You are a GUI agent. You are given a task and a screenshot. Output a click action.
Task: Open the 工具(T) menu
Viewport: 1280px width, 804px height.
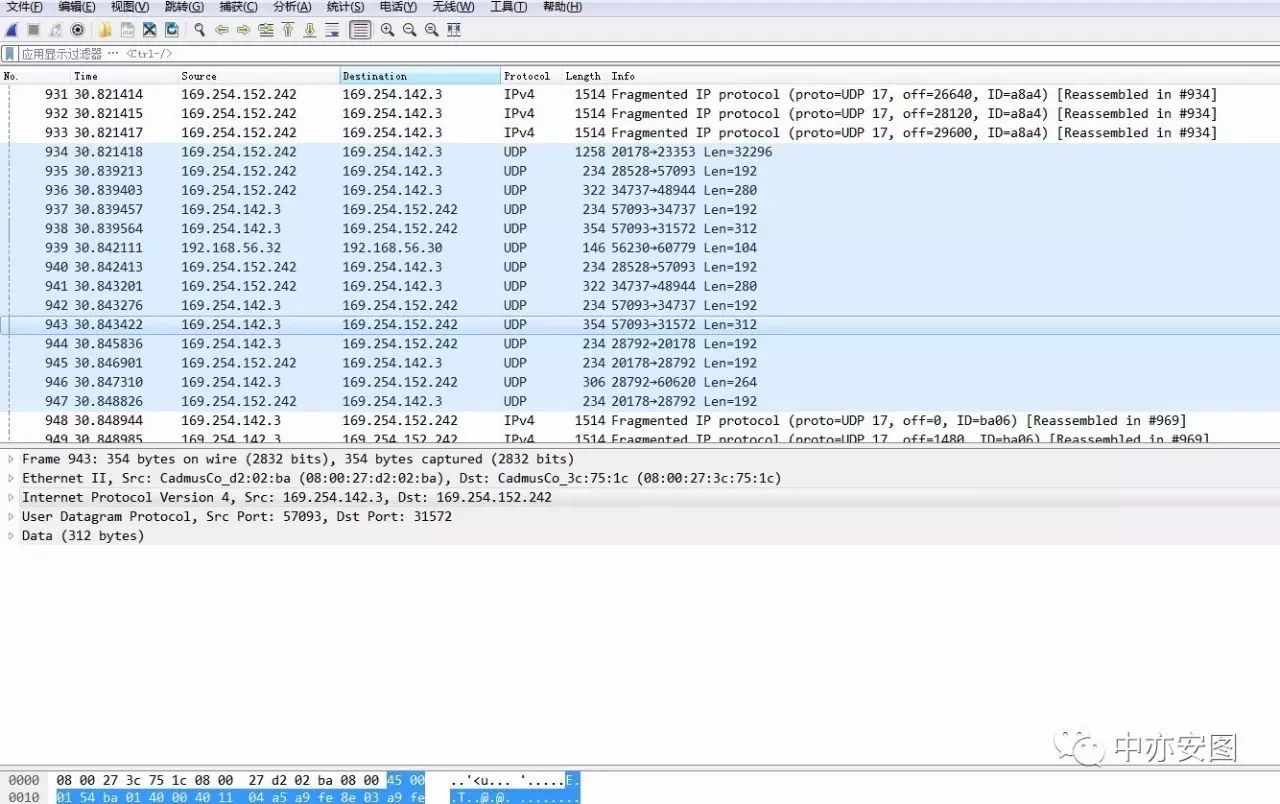pos(508,7)
